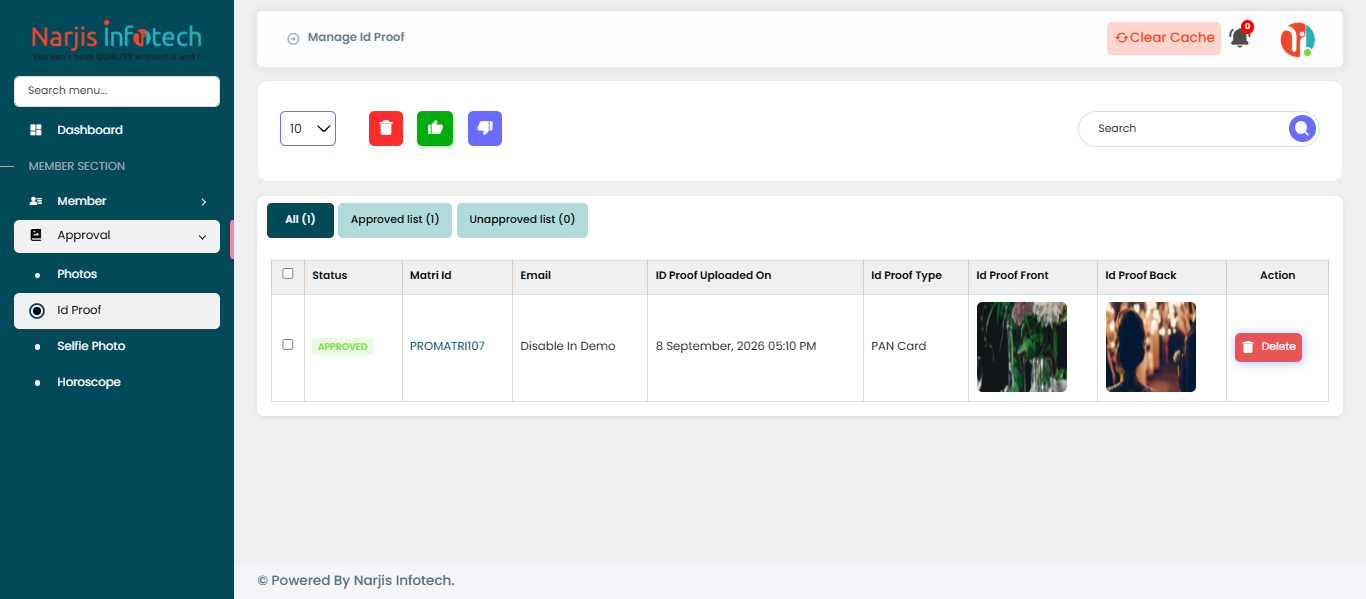Go to Dashboard in the sidebar
The height and width of the screenshot is (599, 1366).
coord(90,130)
